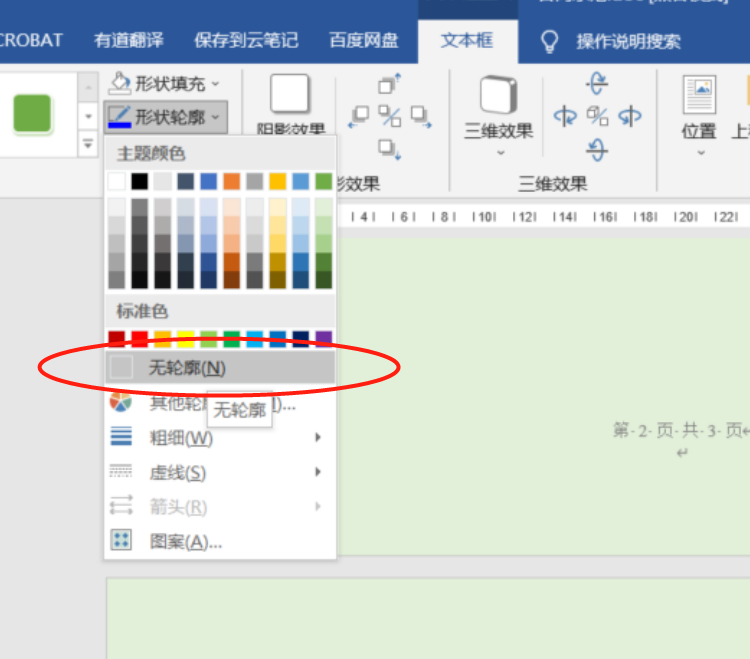Toggle shadow on/off center icon

pos(390,116)
